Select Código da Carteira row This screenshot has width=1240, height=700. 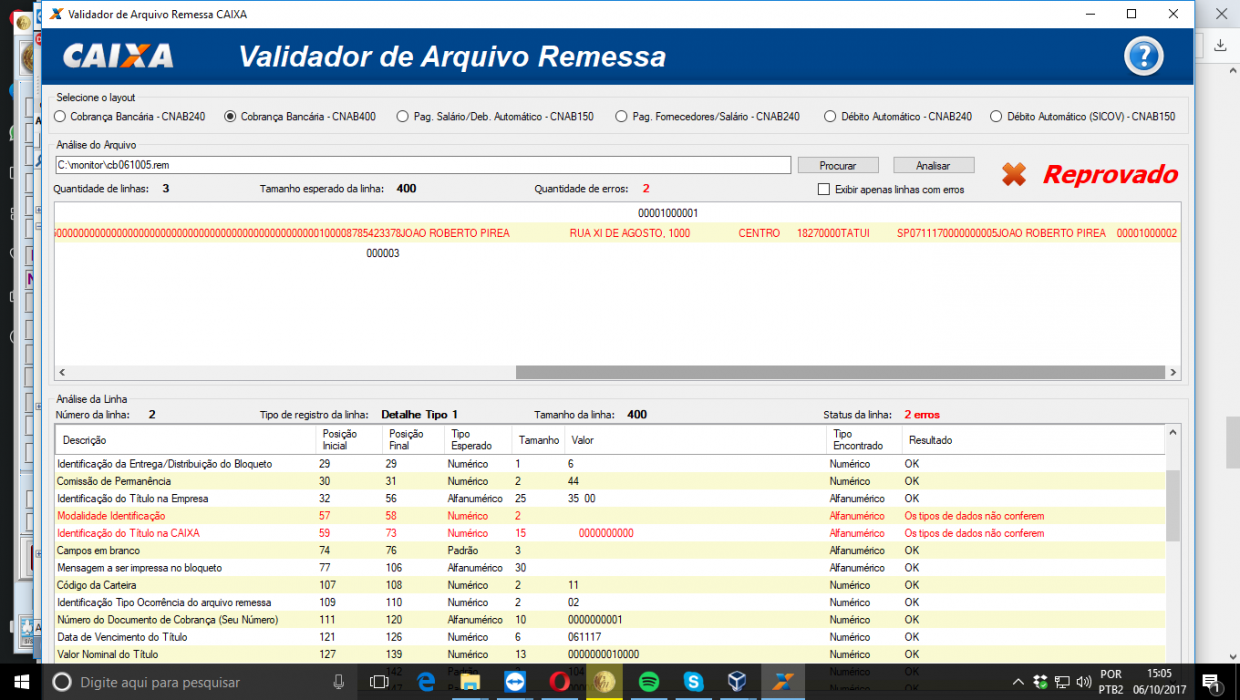coord(610,585)
